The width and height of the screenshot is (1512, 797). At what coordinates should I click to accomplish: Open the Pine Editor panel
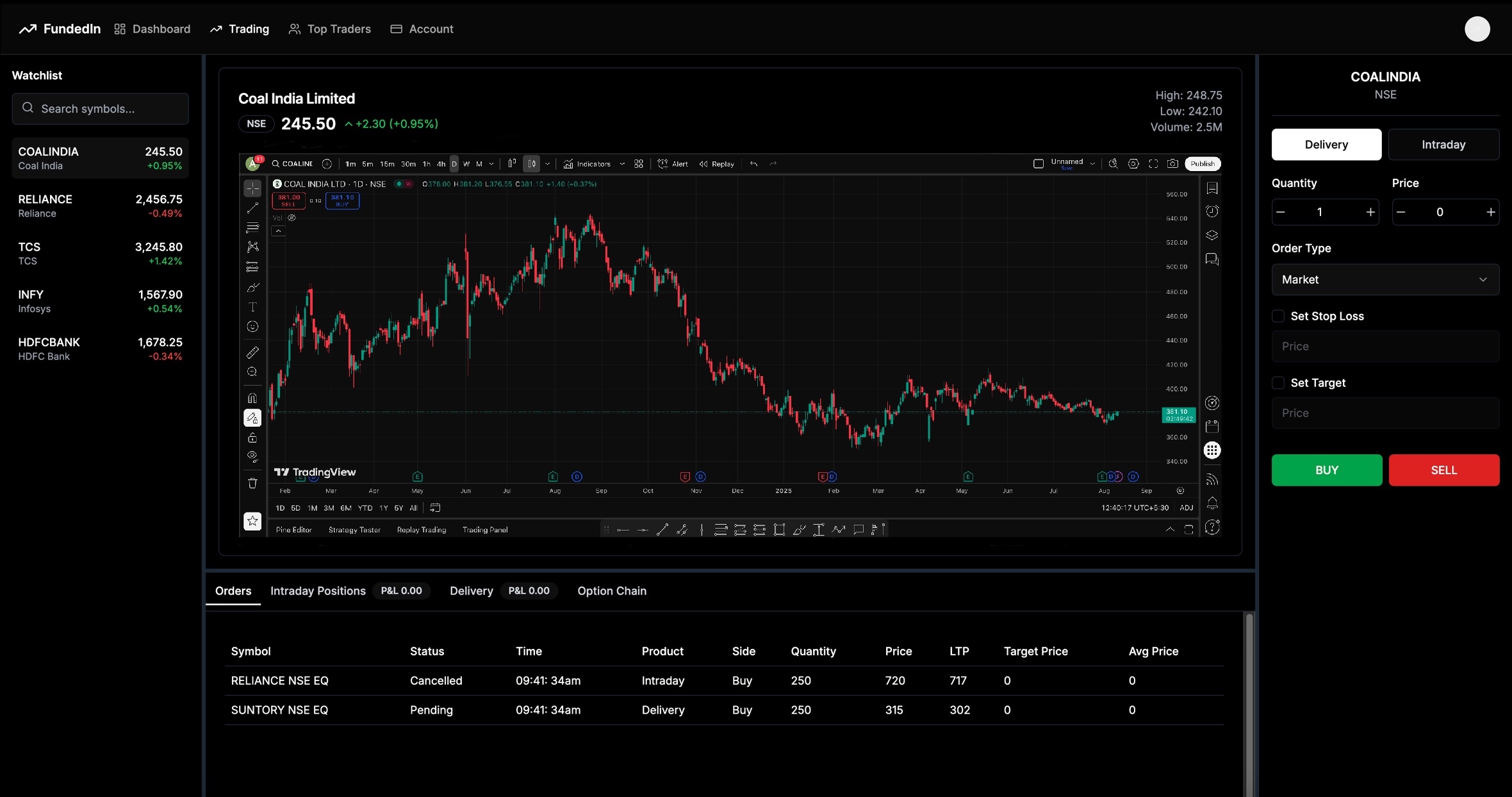click(294, 530)
